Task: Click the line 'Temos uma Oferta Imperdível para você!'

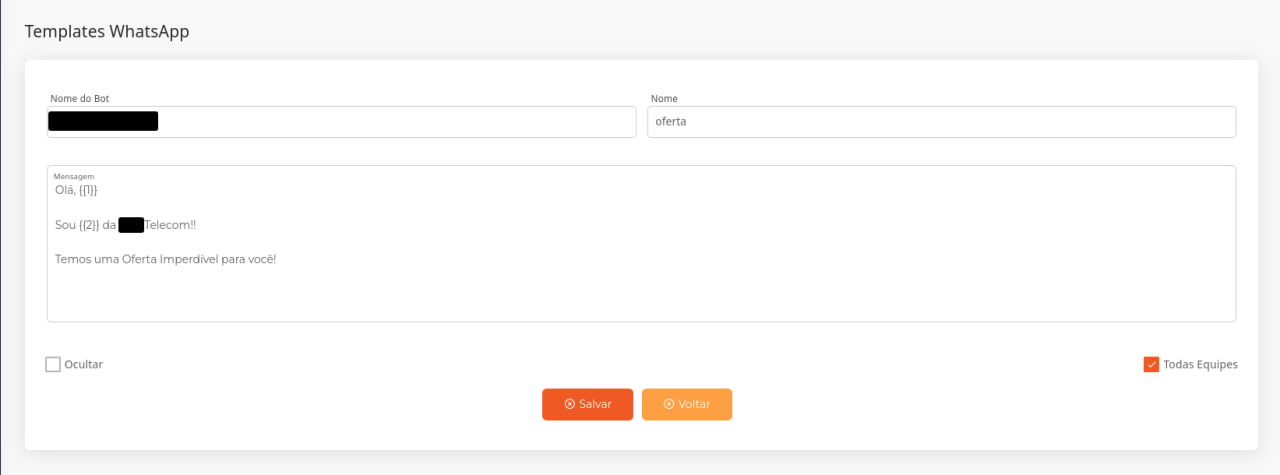Action: click(x=165, y=259)
